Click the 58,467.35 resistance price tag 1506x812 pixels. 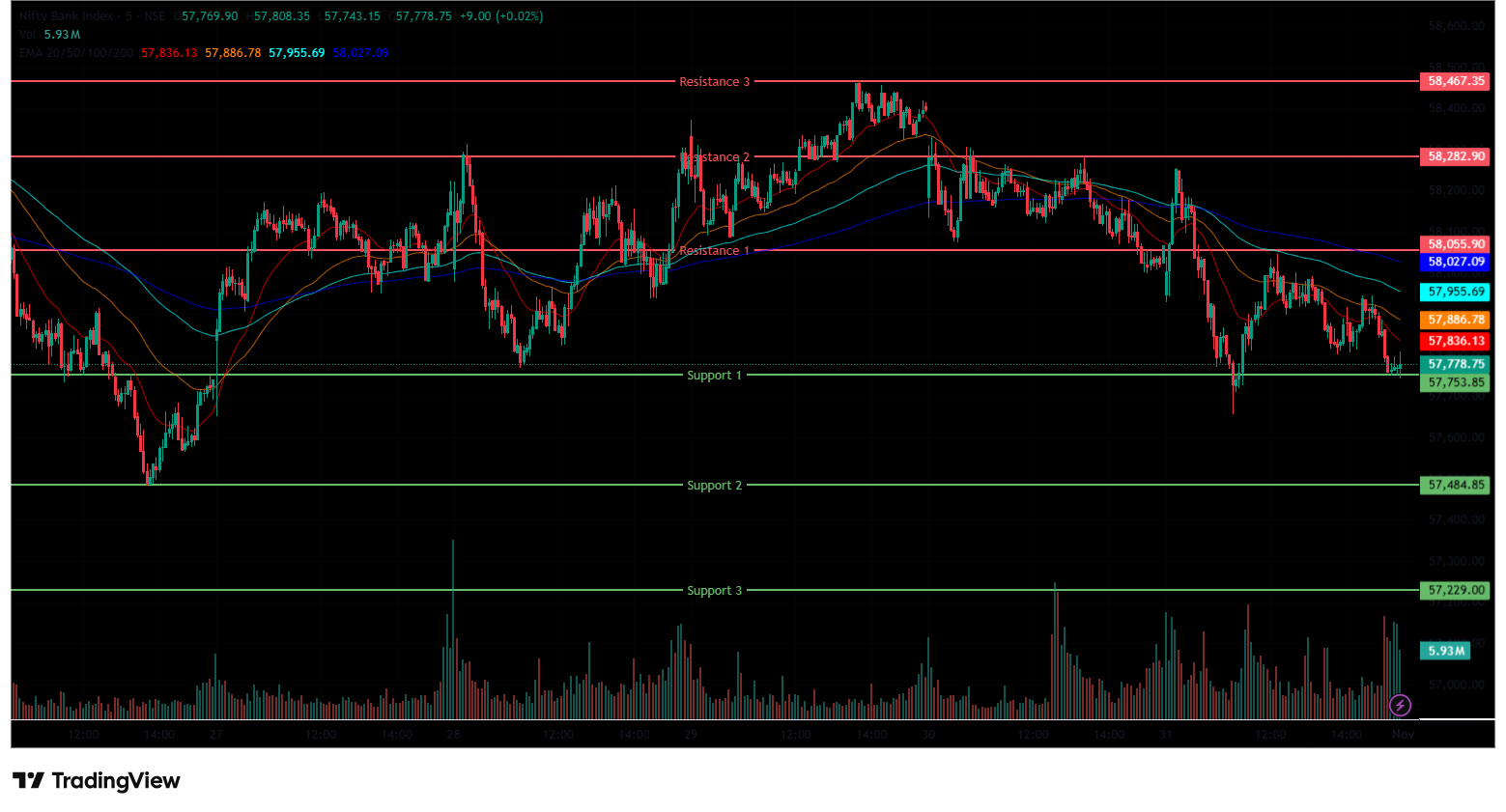pos(1456,81)
